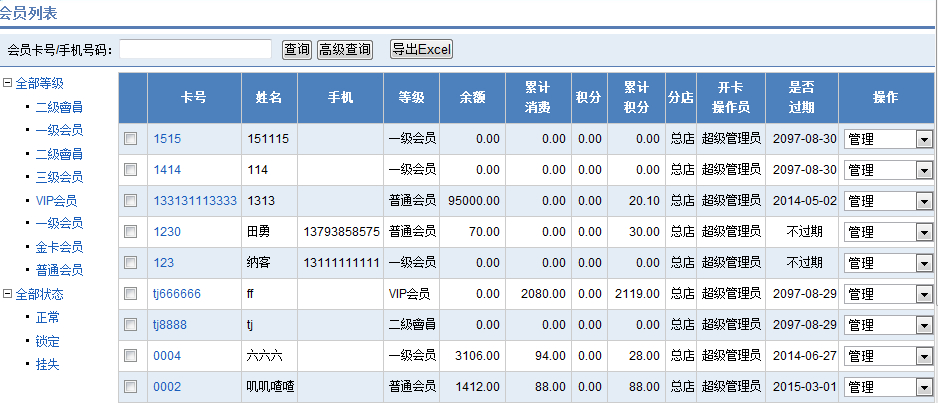Select the checkbox for card 1230
Image resolution: width=938 pixels, height=403 pixels.
[130, 232]
